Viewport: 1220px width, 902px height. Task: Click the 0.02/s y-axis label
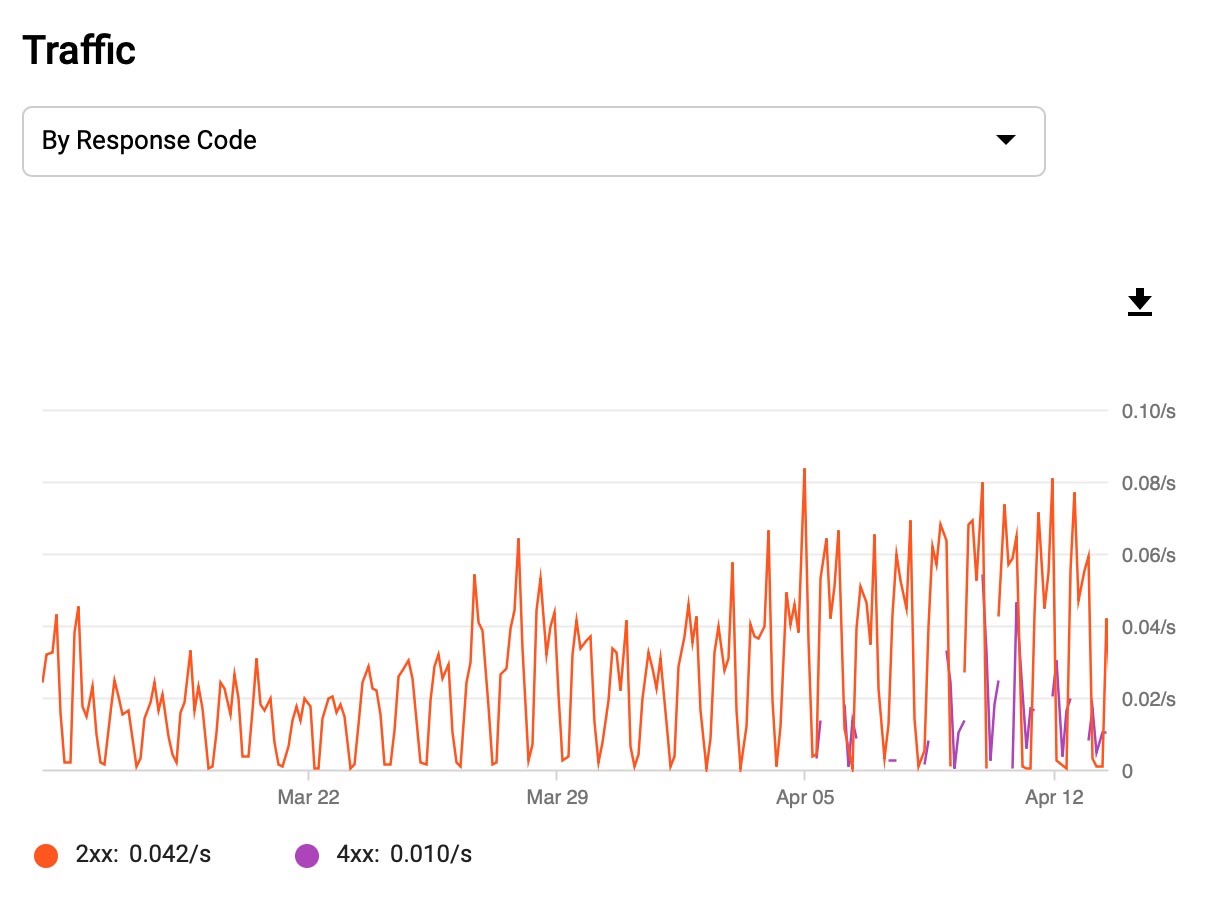click(1149, 699)
